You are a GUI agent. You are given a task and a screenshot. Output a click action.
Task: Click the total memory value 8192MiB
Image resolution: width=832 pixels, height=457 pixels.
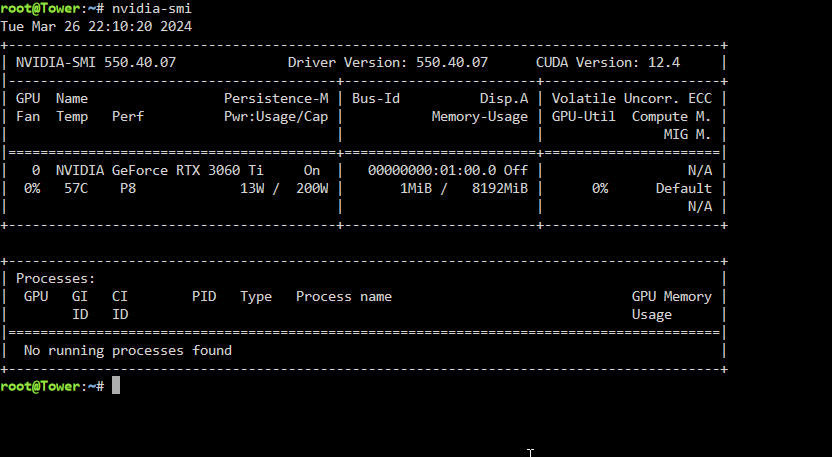tap(500, 188)
